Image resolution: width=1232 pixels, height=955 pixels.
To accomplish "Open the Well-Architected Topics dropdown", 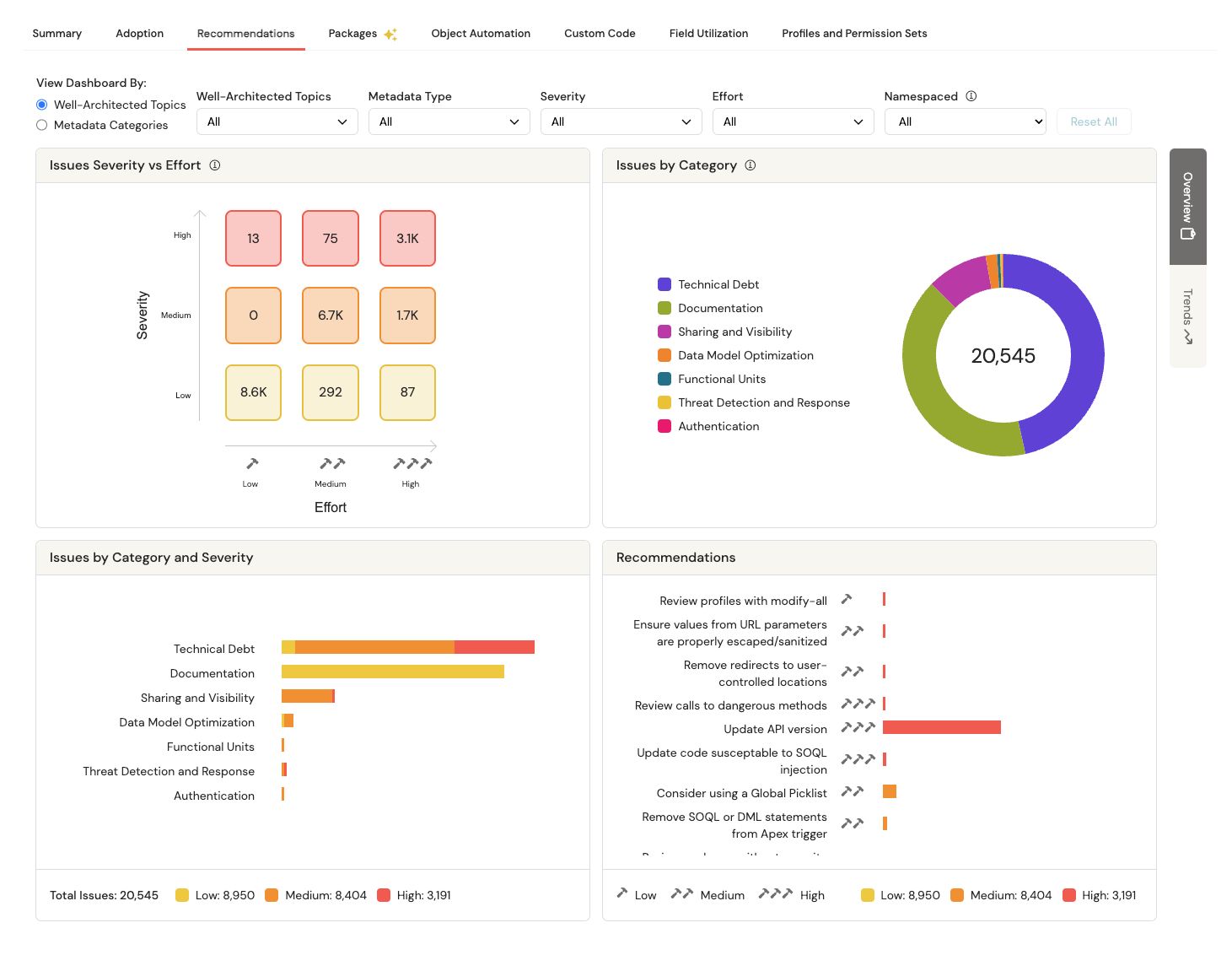I will tap(277, 121).
